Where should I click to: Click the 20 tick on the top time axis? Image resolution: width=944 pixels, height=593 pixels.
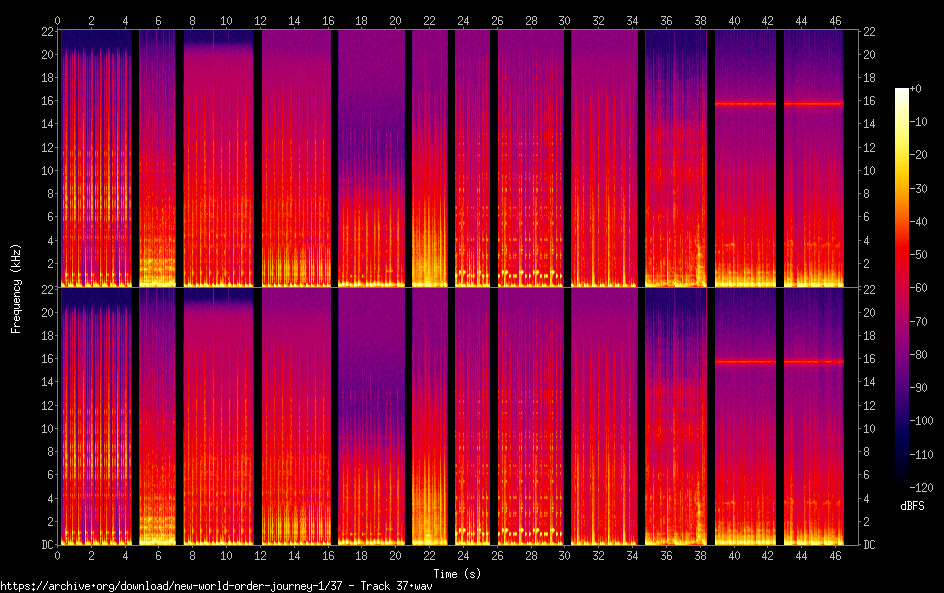tap(395, 20)
